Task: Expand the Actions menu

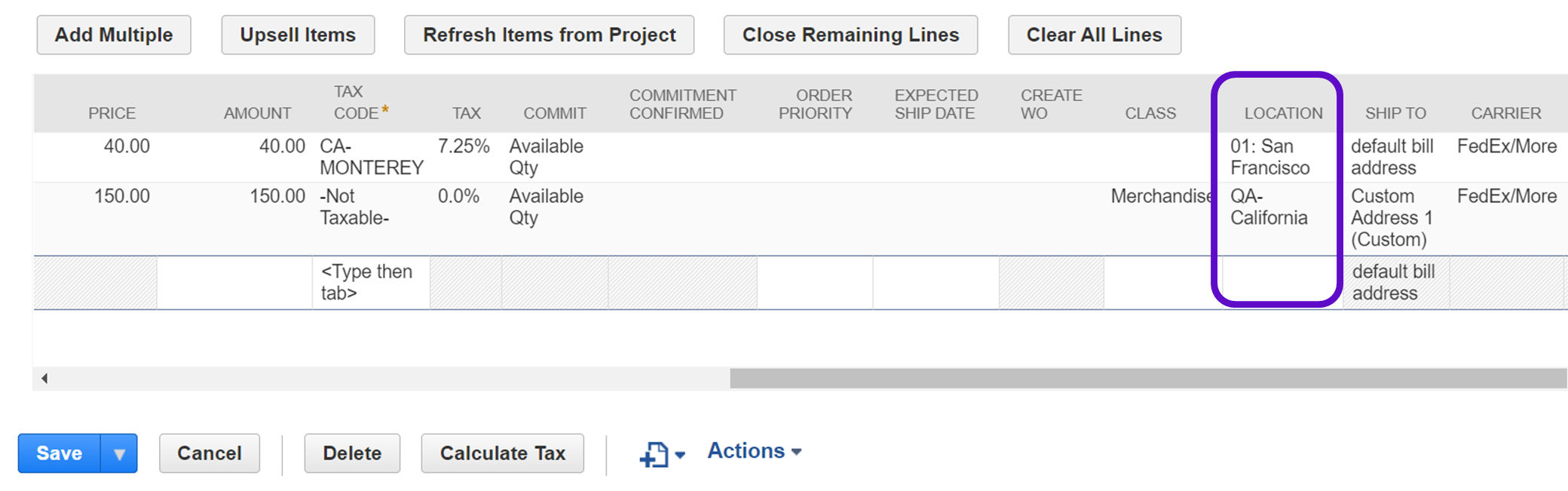Action: (754, 451)
